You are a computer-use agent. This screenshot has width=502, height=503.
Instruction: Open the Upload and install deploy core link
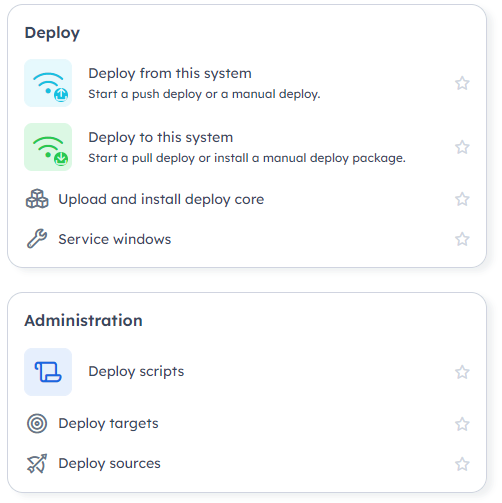click(161, 200)
